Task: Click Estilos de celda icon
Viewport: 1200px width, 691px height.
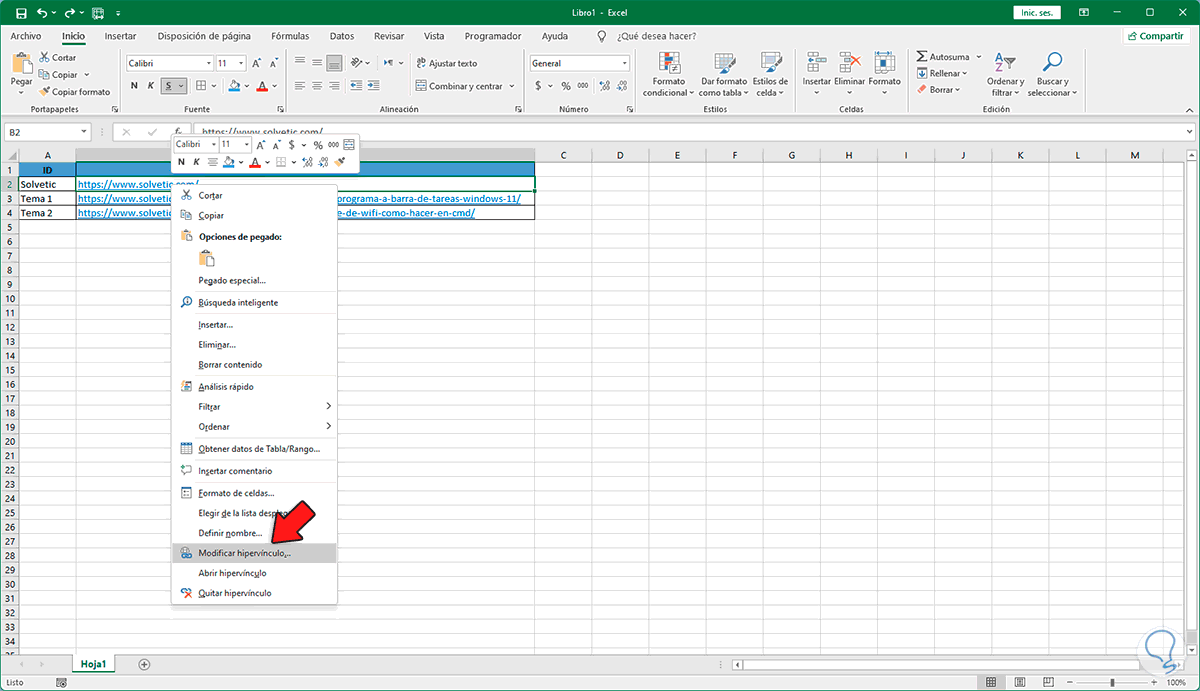Action: tap(770, 63)
